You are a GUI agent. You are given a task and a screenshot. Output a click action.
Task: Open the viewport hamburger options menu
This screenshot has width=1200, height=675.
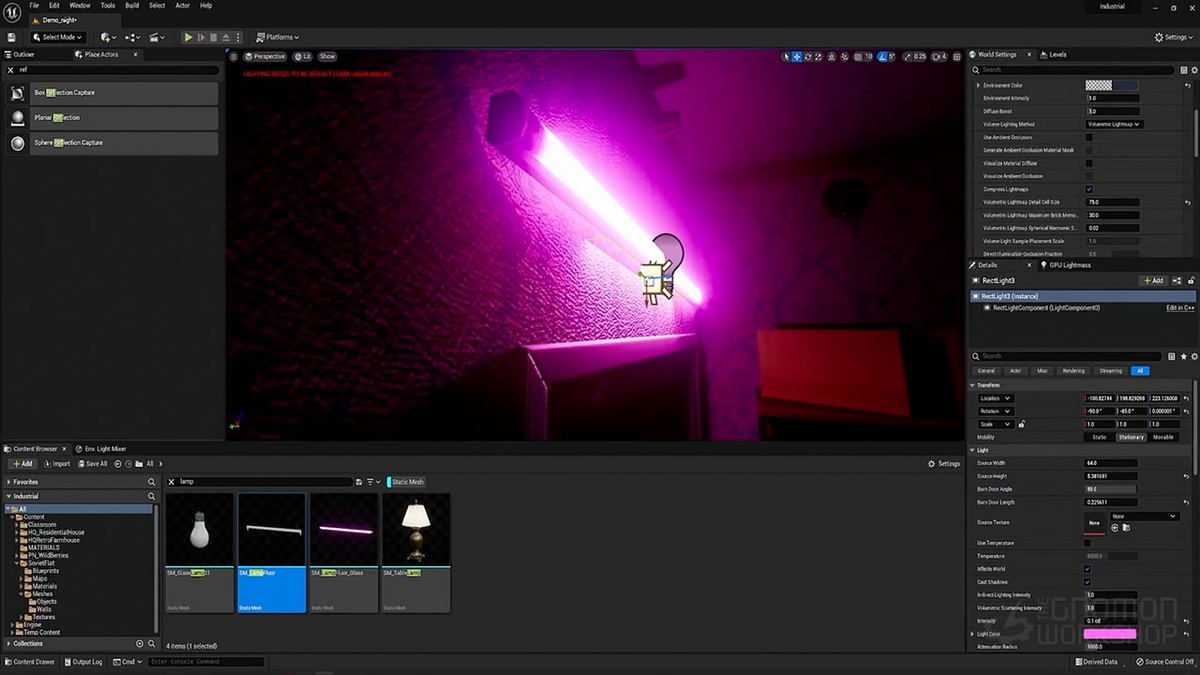tap(234, 56)
